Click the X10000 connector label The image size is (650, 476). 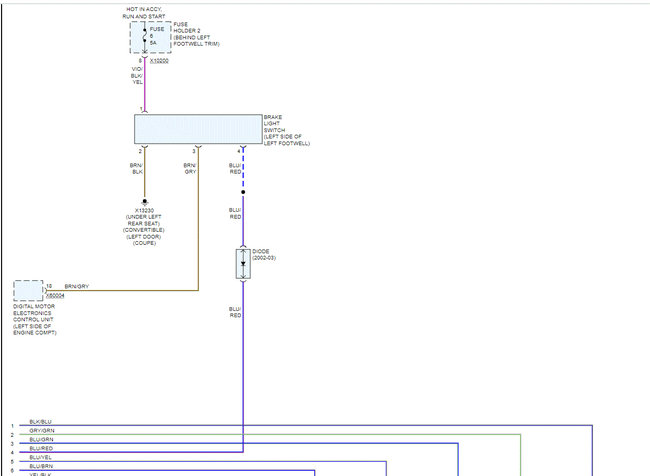pyautogui.click(x=159, y=61)
